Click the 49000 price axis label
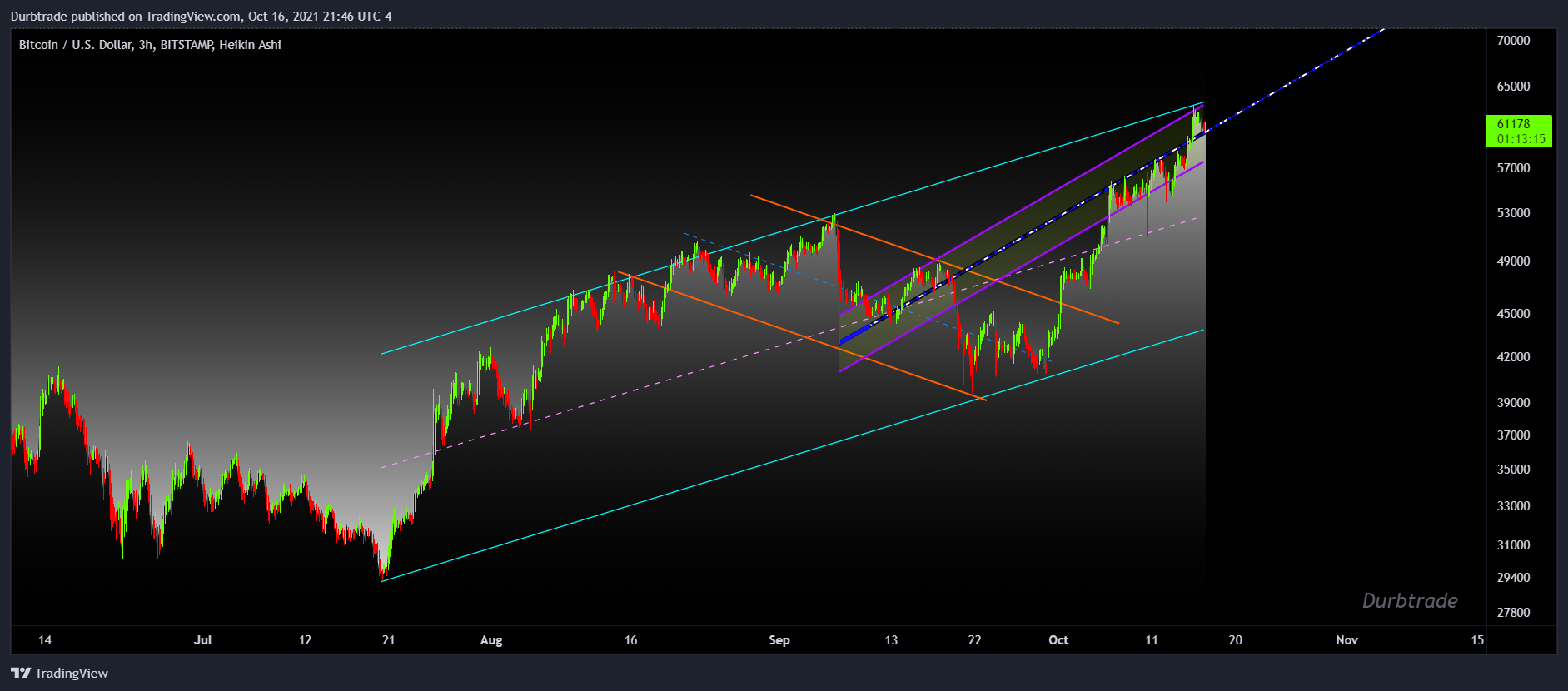The image size is (1568, 691). coord(1513,261)
